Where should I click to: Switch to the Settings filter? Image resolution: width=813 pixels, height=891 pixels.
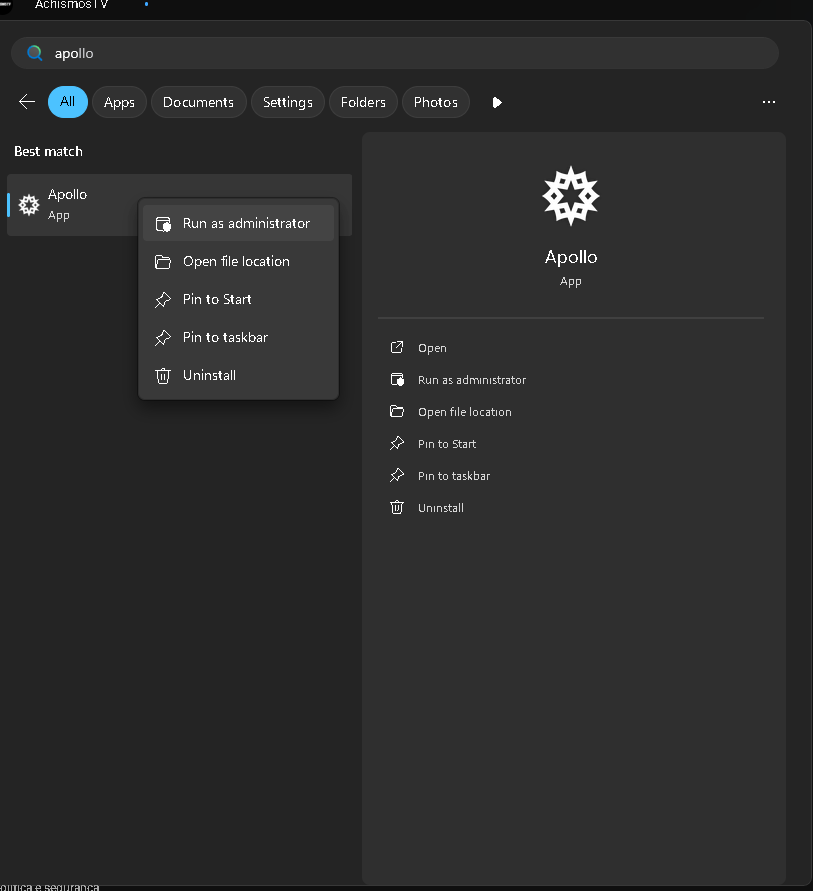pyautogui.click(x=287, y=102)
